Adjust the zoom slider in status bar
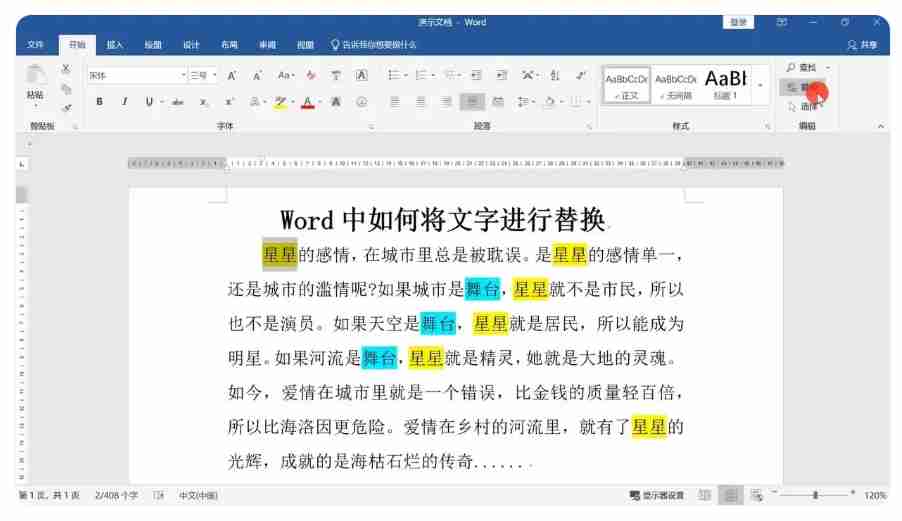The image size is (902, 521). pos(815,495)
